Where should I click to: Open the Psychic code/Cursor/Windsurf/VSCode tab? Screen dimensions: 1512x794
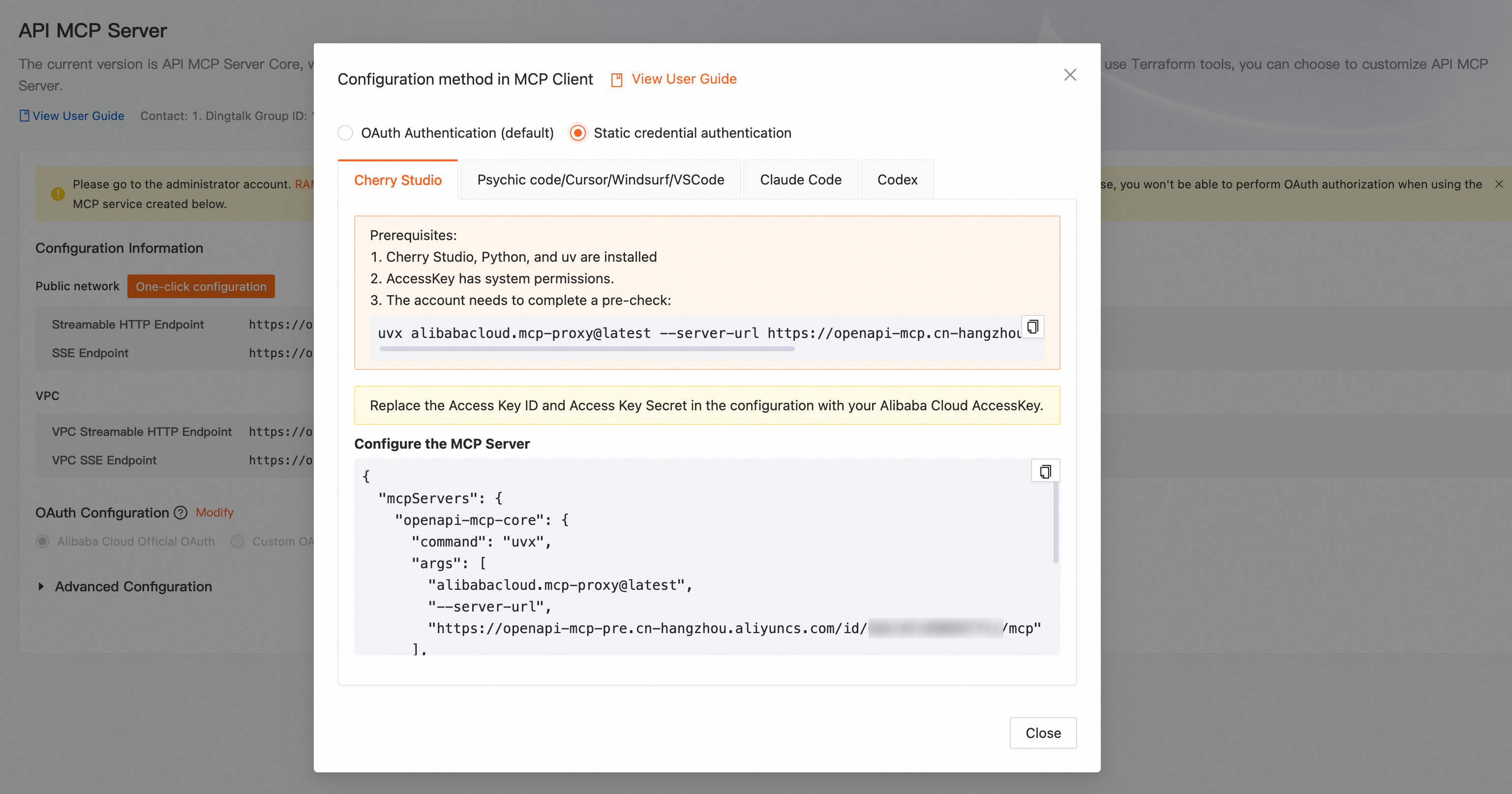coord(601,180)
